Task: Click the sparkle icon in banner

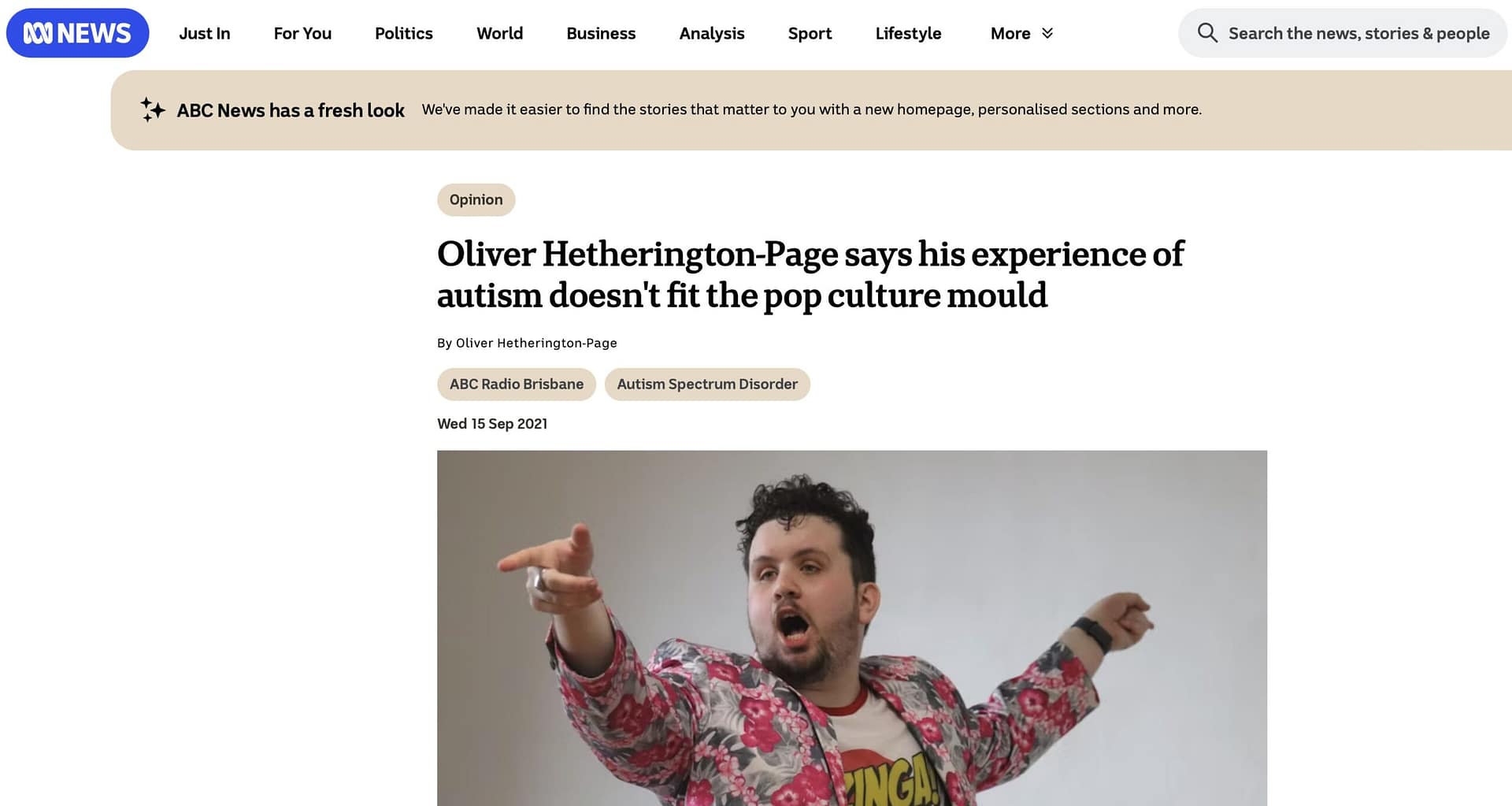Action: point(153,110)
